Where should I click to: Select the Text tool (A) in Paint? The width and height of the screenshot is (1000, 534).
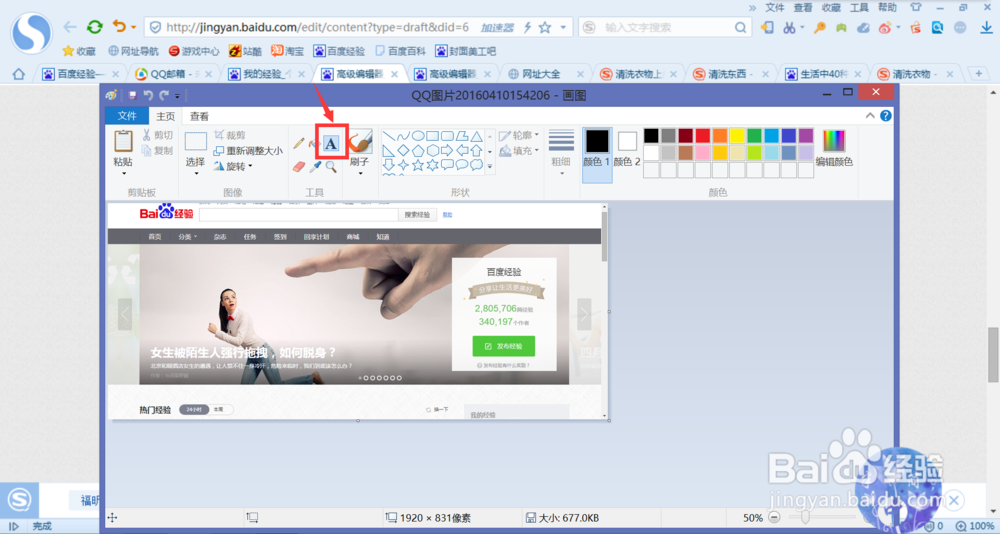[330, 144]
